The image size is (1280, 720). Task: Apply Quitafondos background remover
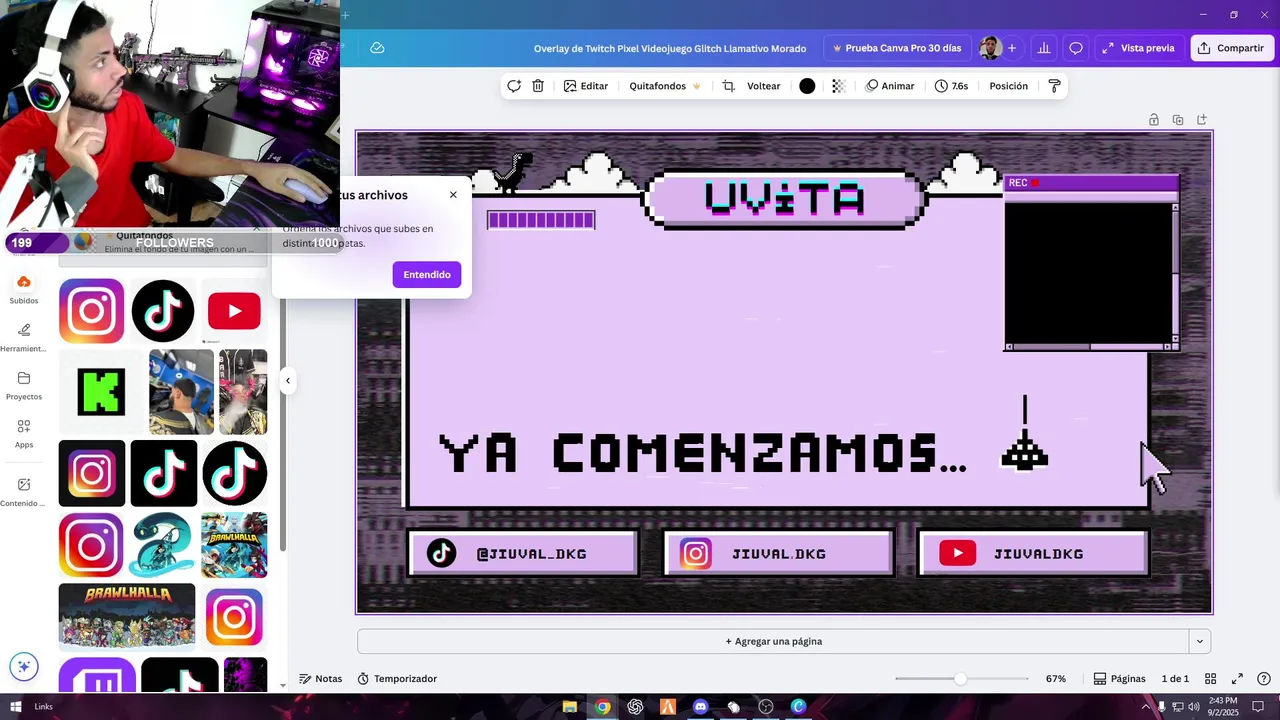point(665,86)
